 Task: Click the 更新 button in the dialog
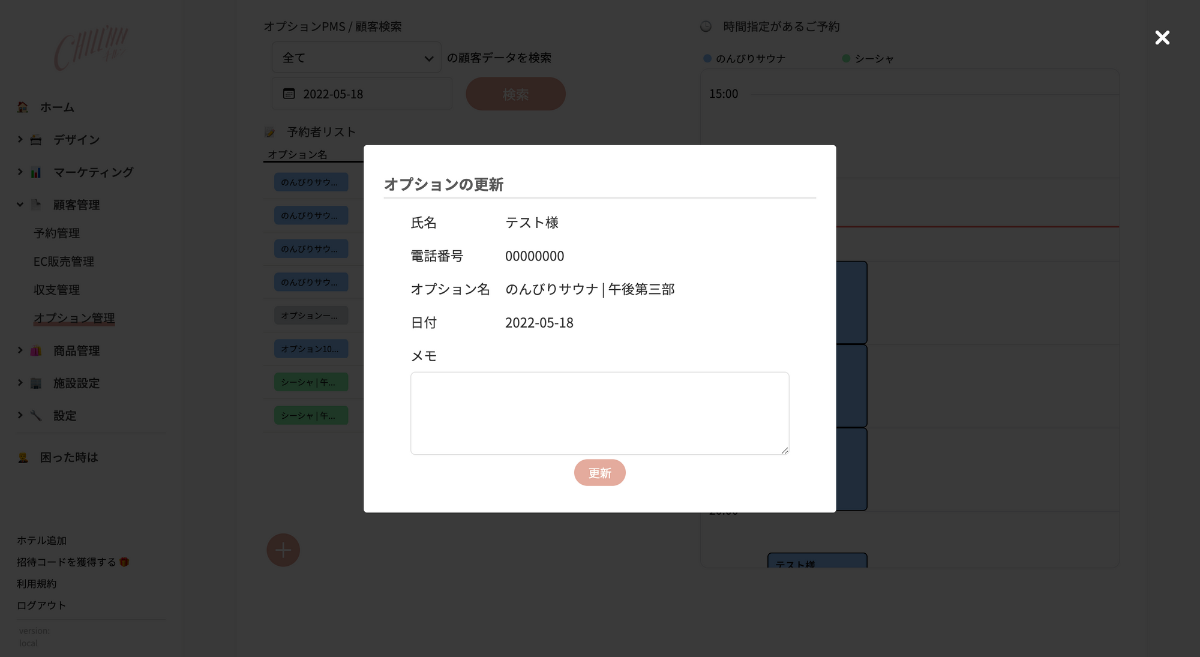(600, 473)
